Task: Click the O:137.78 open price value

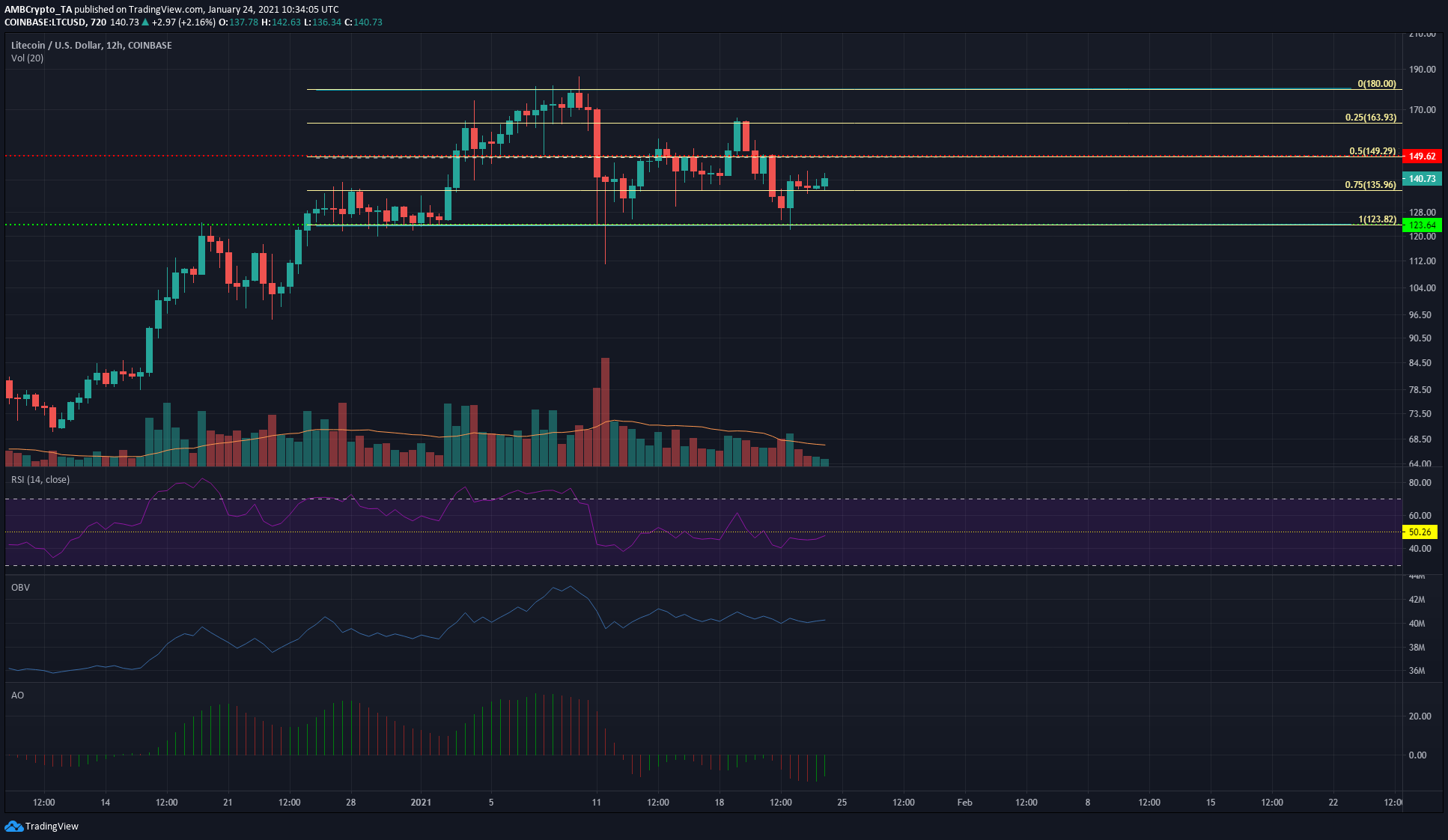Action: [x=238, y=22]
